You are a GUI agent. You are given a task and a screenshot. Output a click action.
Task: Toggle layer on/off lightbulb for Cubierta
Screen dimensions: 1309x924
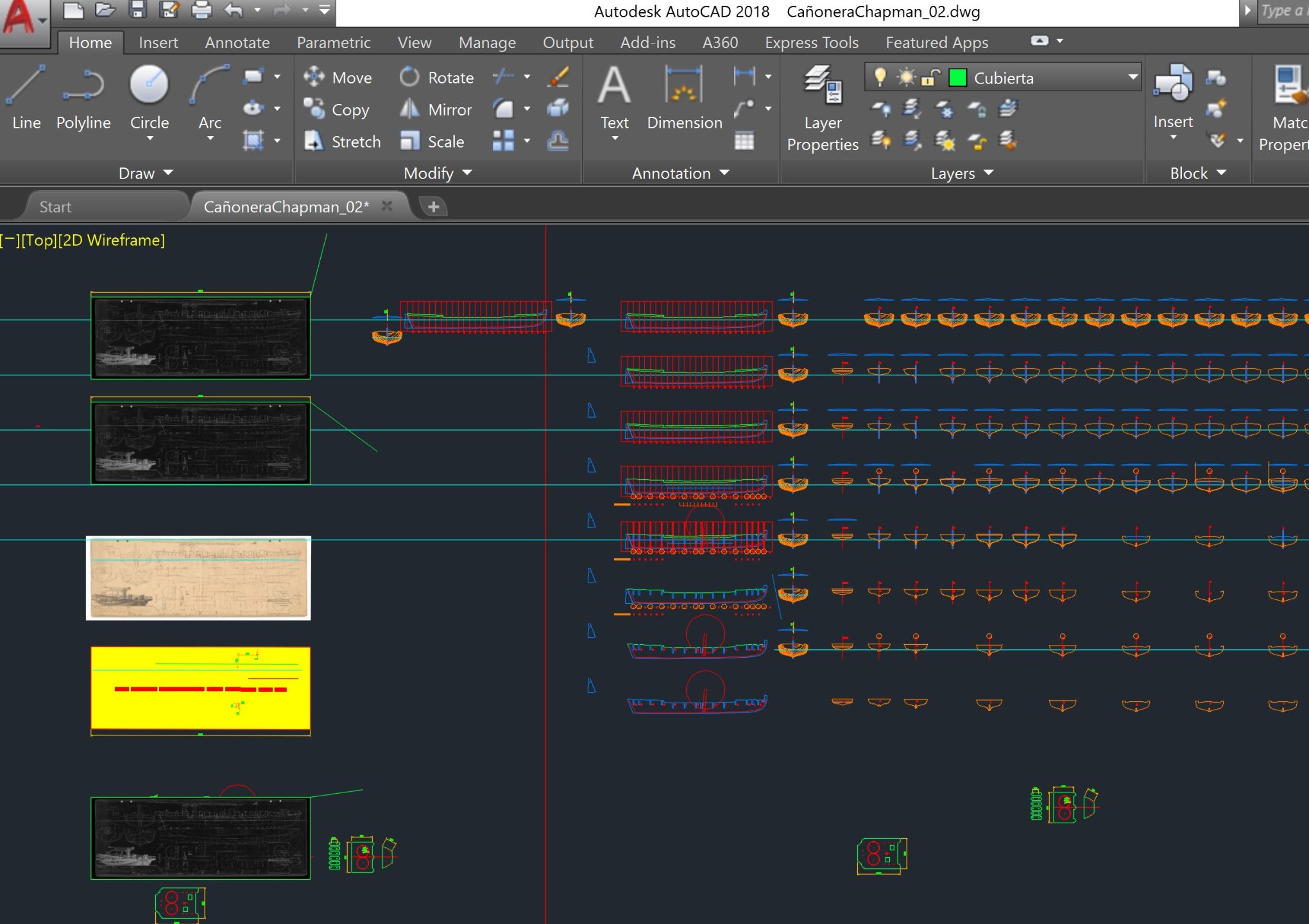[880, 78]
